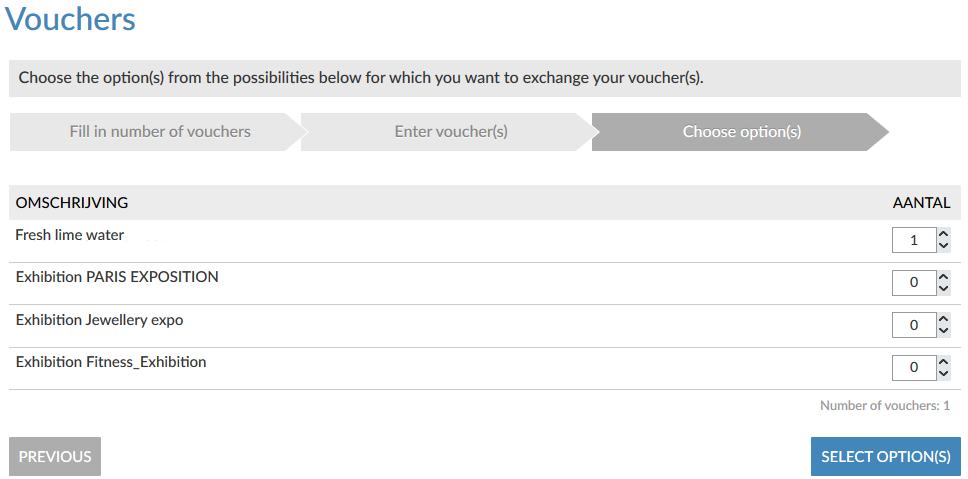The width and height of the screenshot is (968, 479).
Task: Click the SELECT OPTION(S) button
Action: 885,456
